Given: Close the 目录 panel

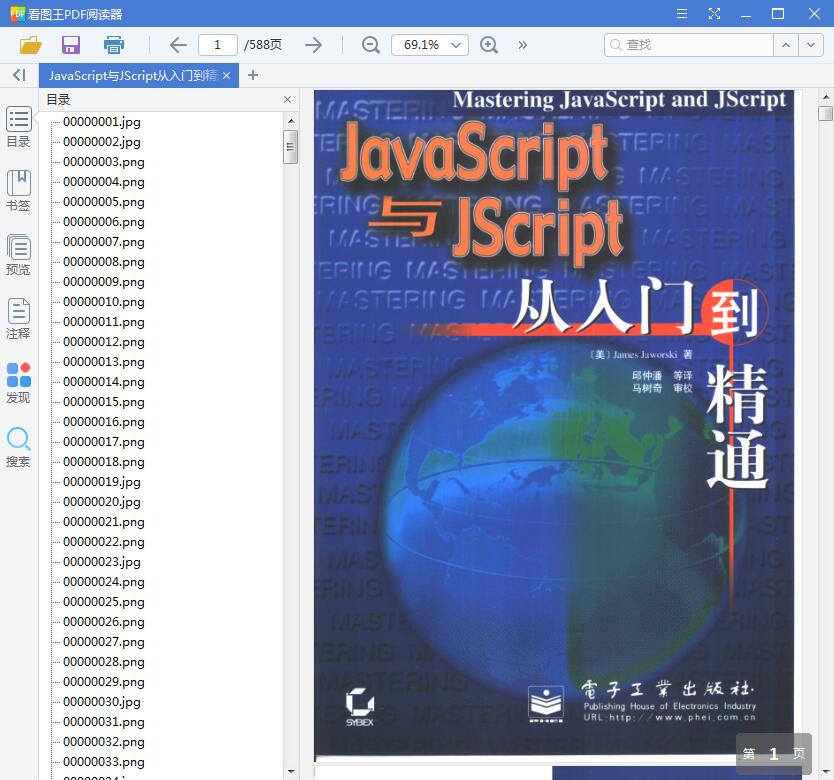Looking at the screenshot, I should click(x=287, y=99).
